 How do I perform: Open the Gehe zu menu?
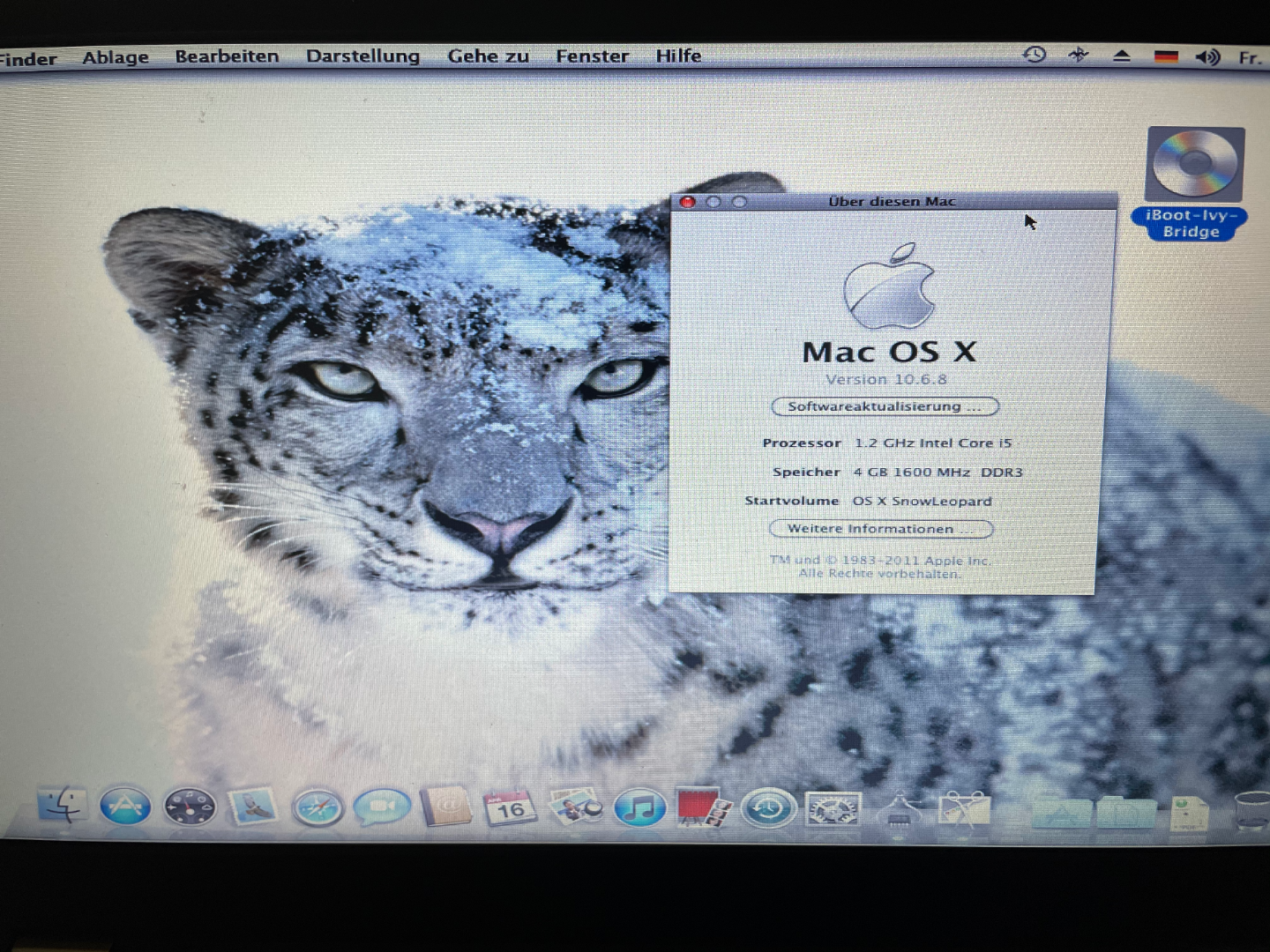click(488, 56)
